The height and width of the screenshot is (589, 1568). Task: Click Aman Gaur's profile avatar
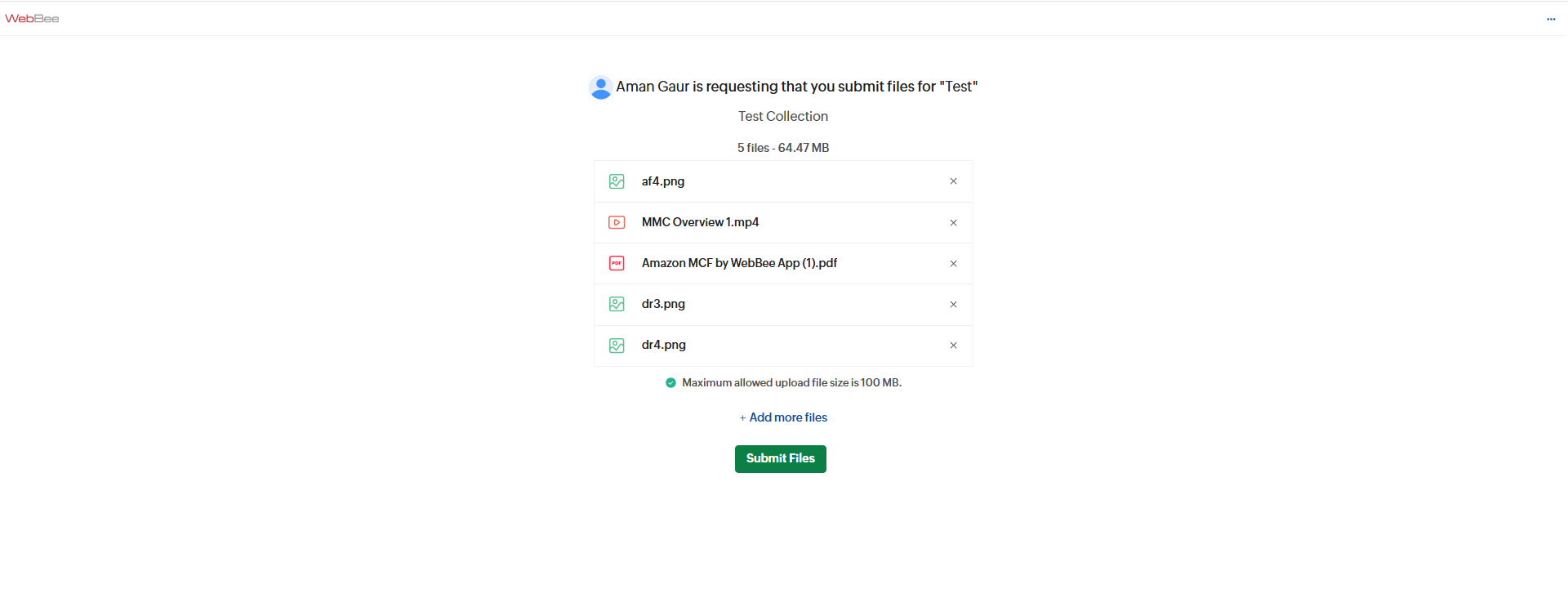[600, 87]
